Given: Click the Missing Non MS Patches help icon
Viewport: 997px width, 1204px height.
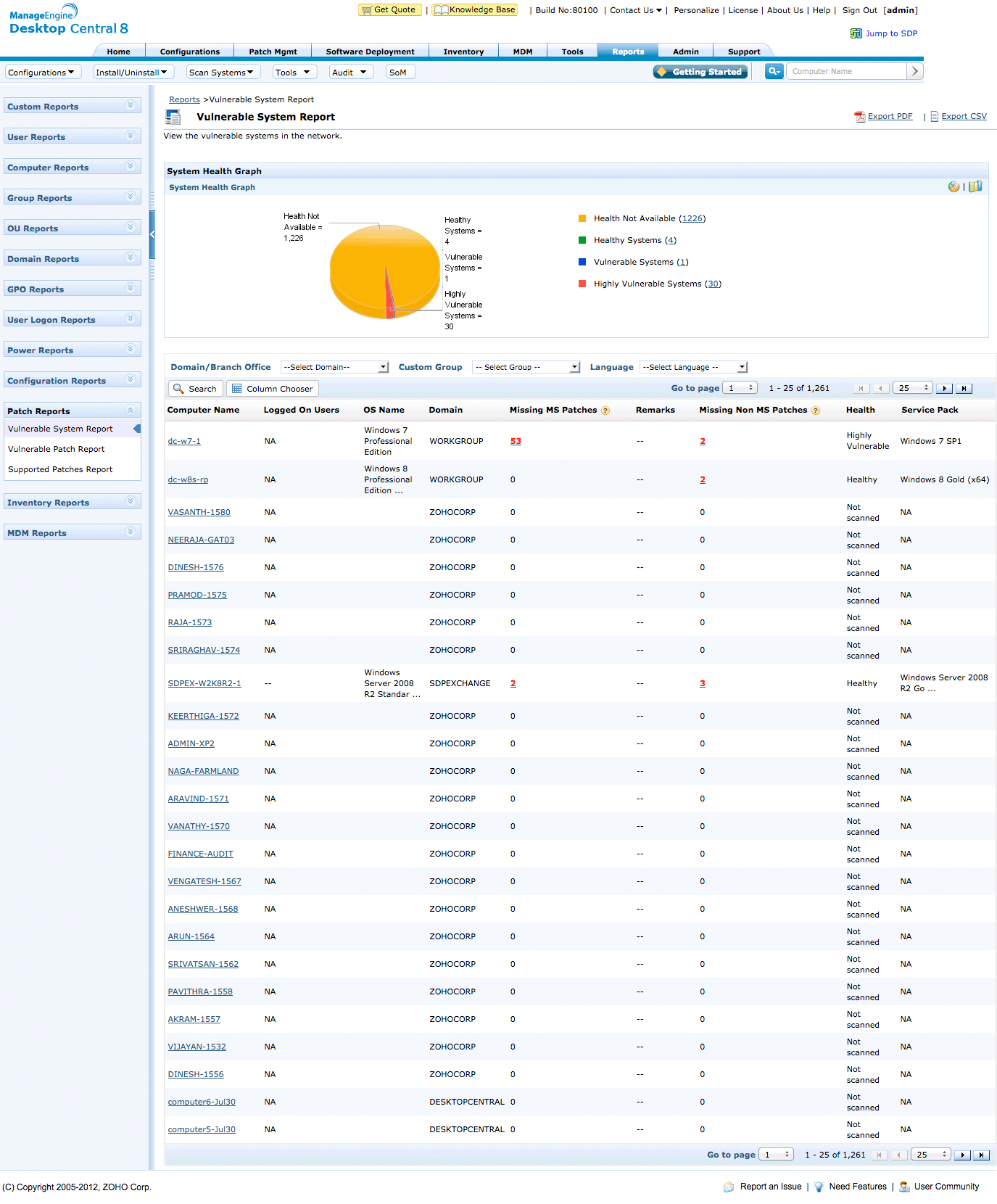Looking at the screenshot, I should click(x=816, y=411).
